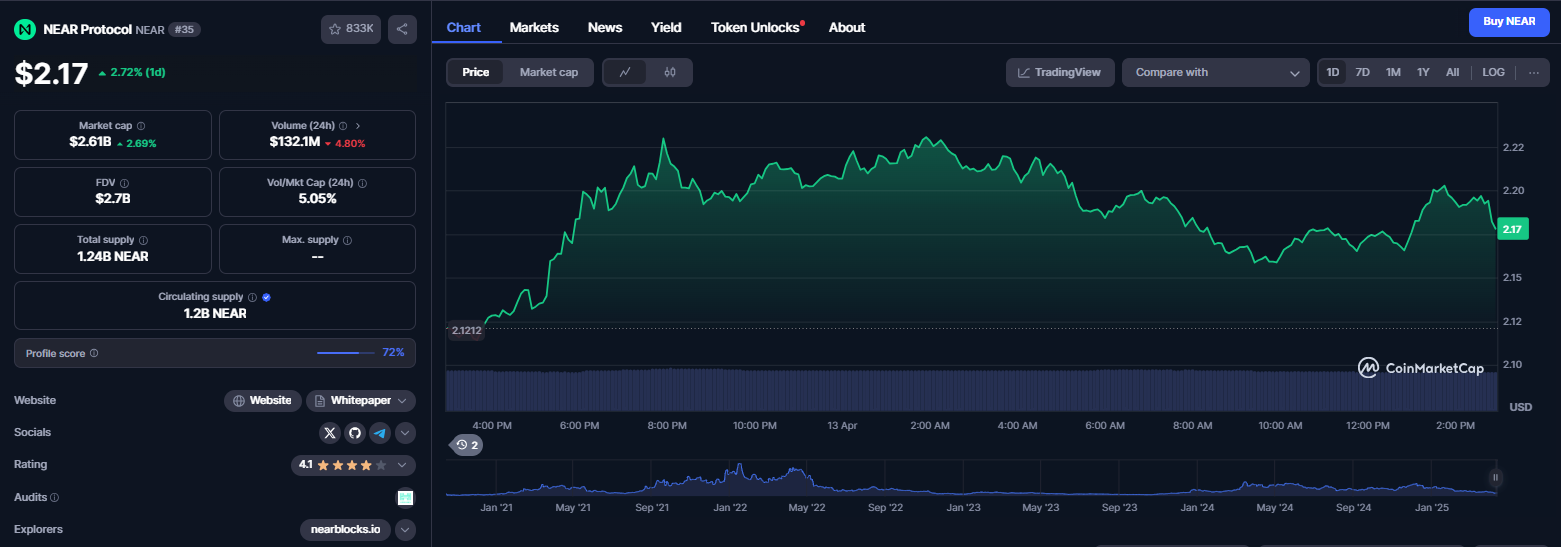Viewport: 1561px width, 547px height.
Task: Enable LOG scale on the chart
Action: [x=1493, y=72]
